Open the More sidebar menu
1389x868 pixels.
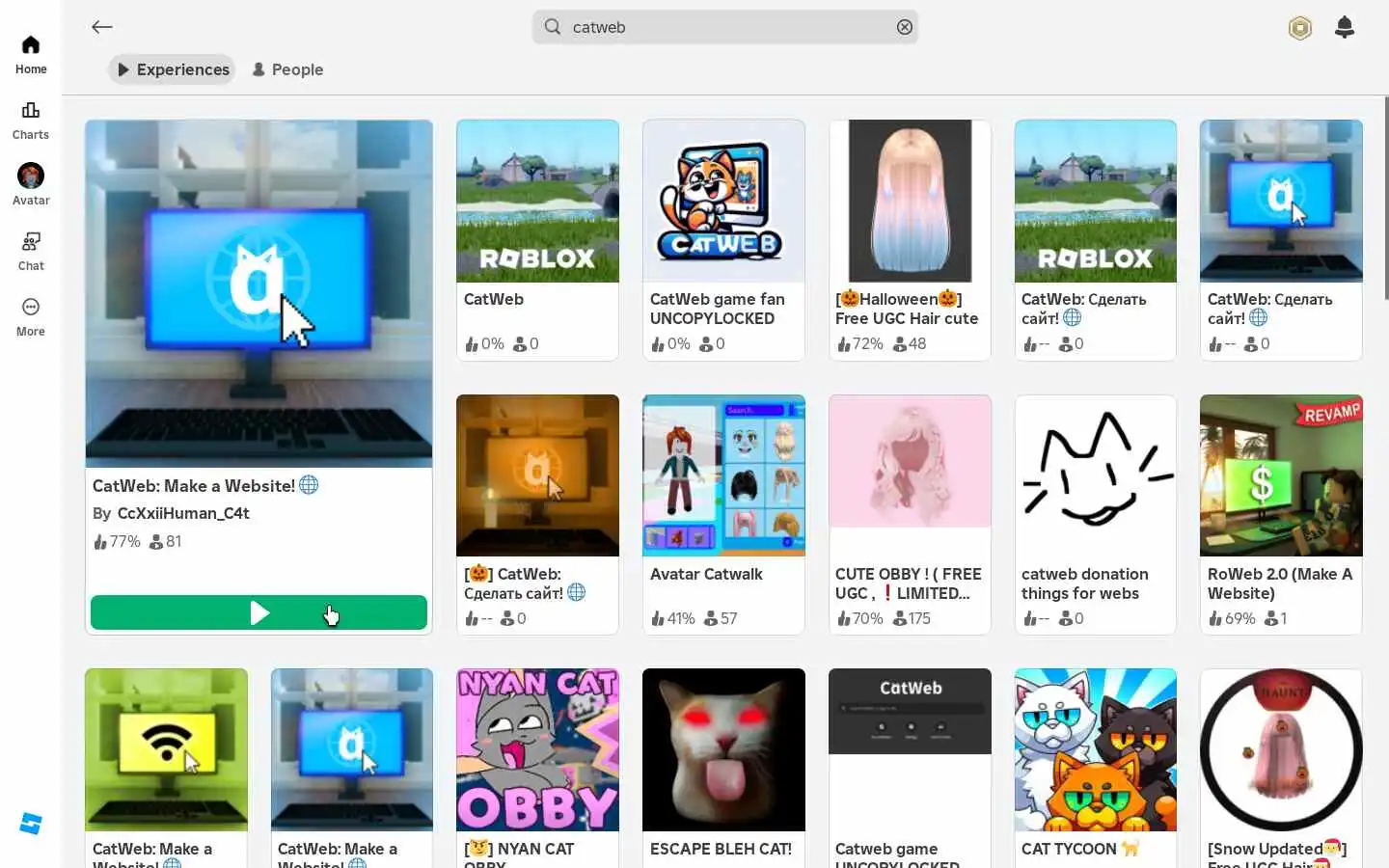tap(31, 316)
